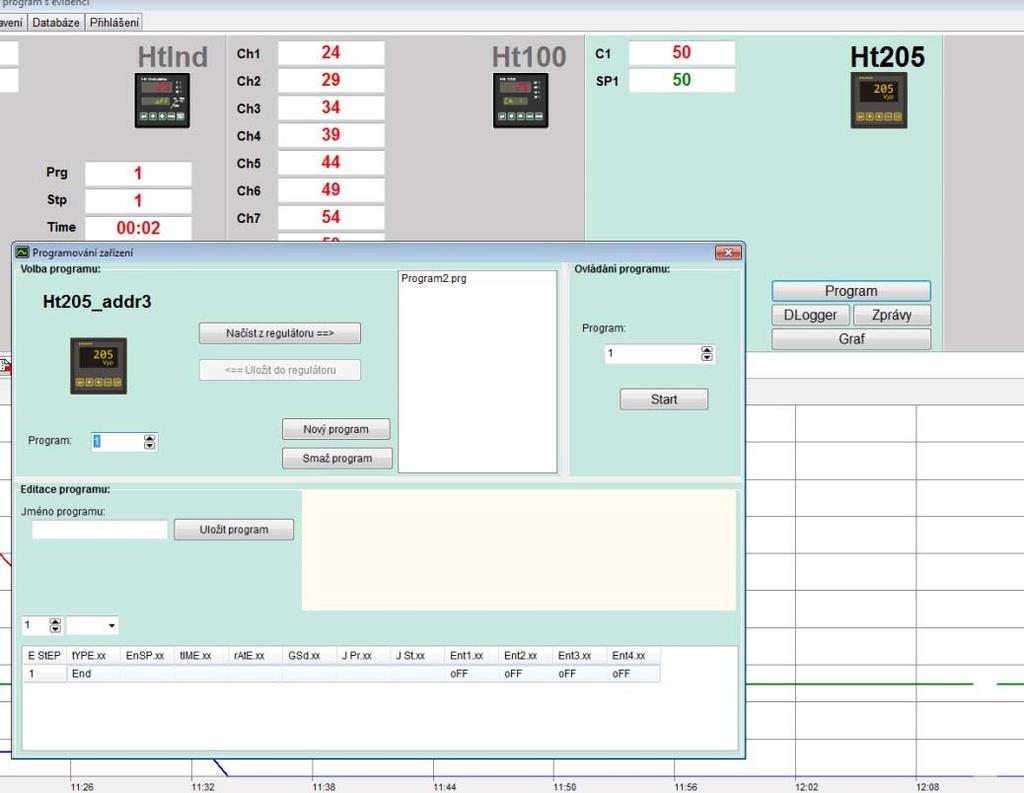The image size is (1024, 793).
Task: Click the GSd.xx column header
Action: pos(310,655)
